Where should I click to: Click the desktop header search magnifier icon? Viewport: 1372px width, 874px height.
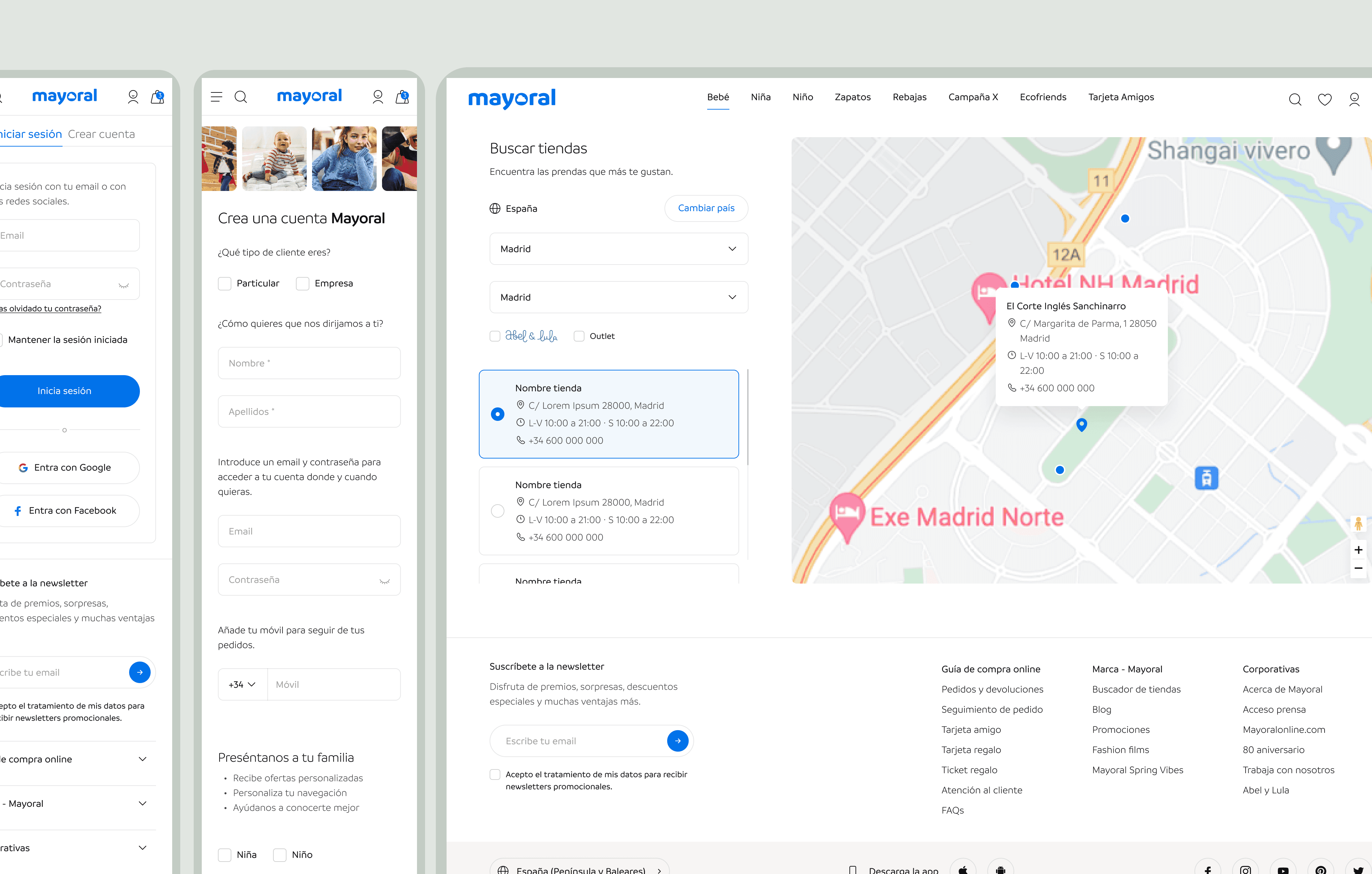[x=1295, y=100]
